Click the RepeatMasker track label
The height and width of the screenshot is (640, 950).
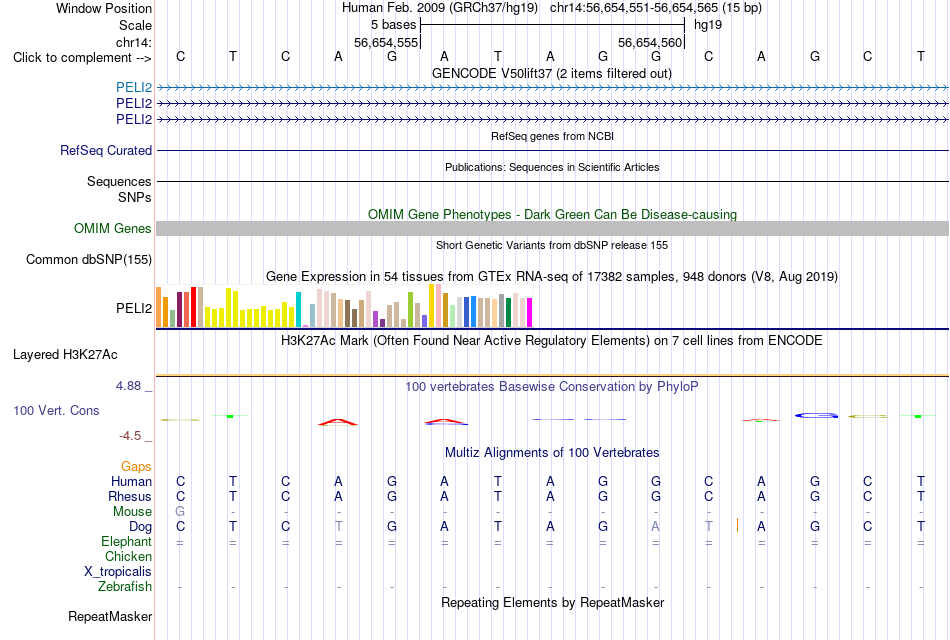click(x=110, y=616)
